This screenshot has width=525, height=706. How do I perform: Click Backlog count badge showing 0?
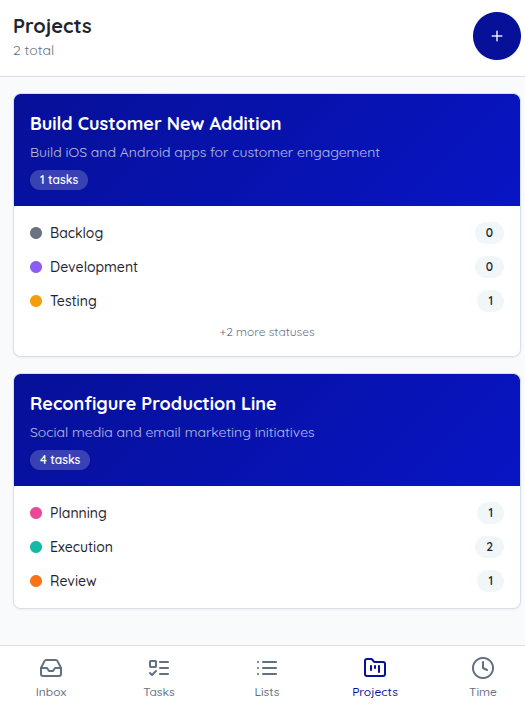pos(489,233)
